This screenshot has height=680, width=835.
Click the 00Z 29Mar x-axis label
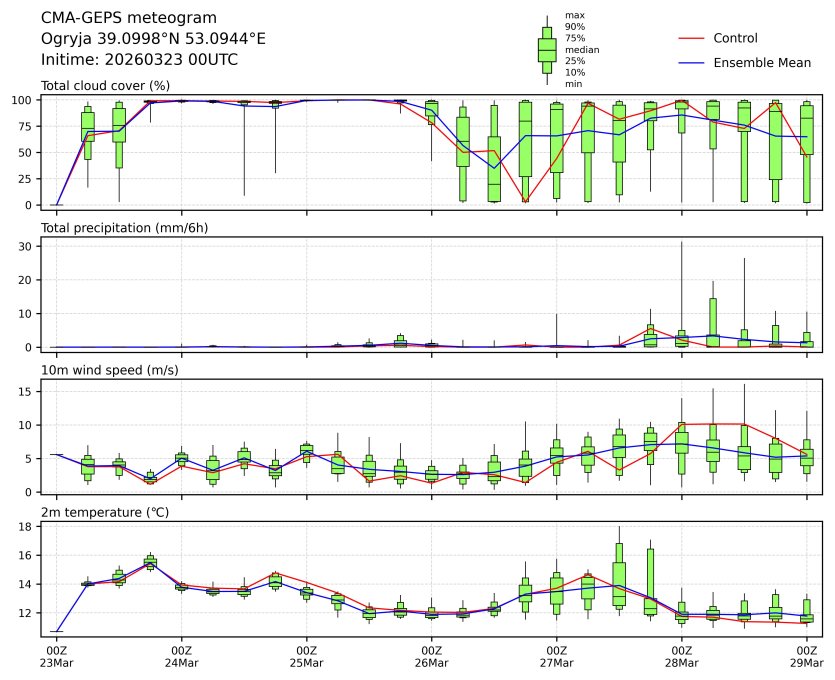tap(806, 656)
